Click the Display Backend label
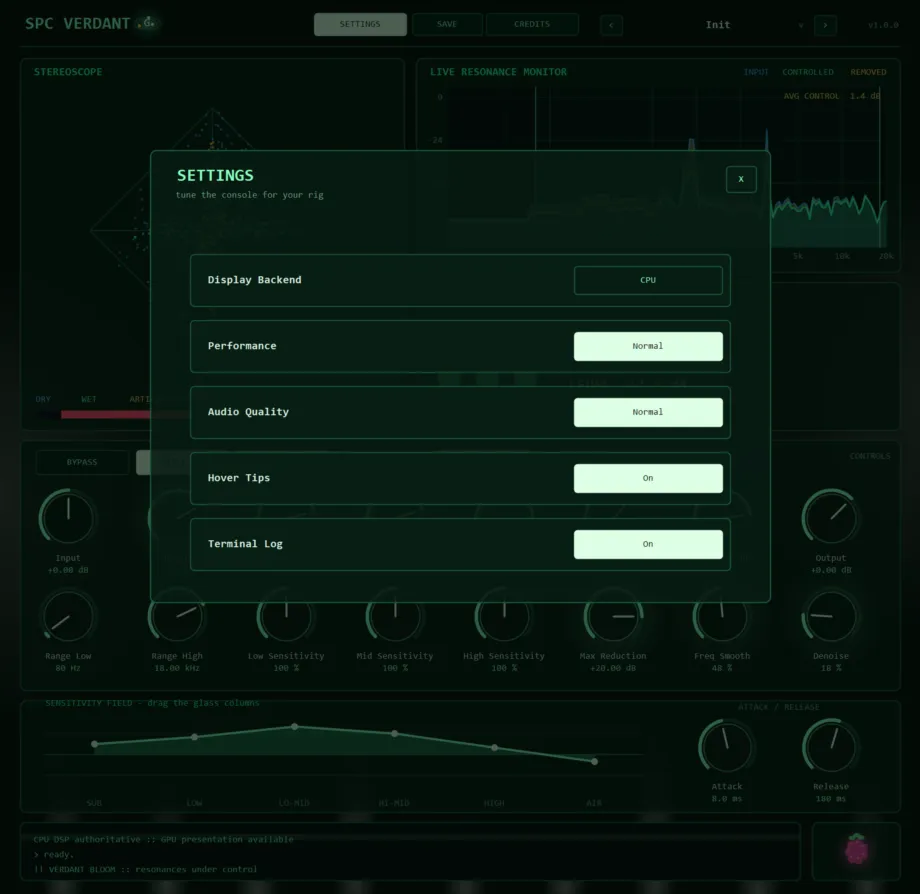 [x=255, y=280]
